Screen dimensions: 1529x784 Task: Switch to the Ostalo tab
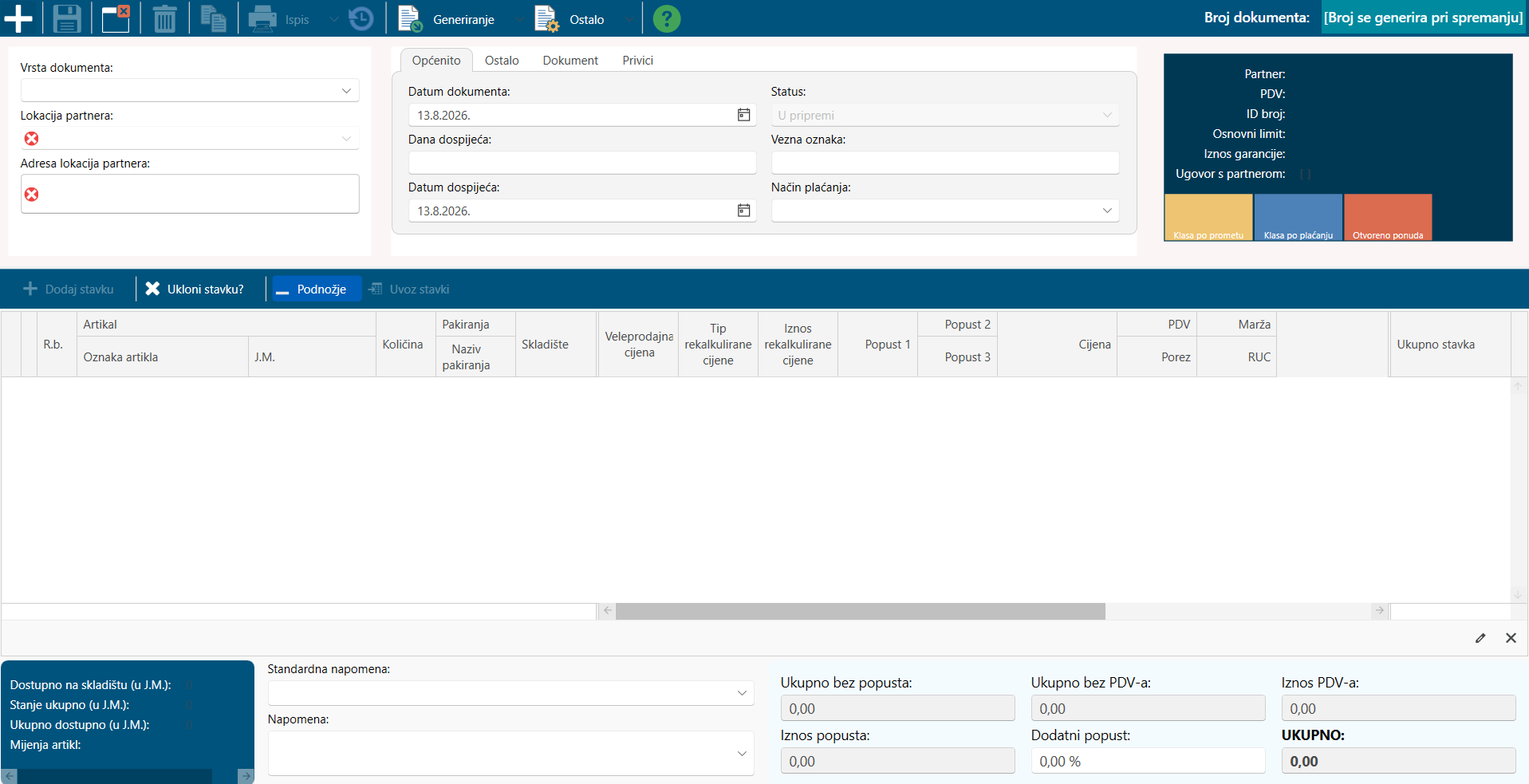click(x=502, y=61)
